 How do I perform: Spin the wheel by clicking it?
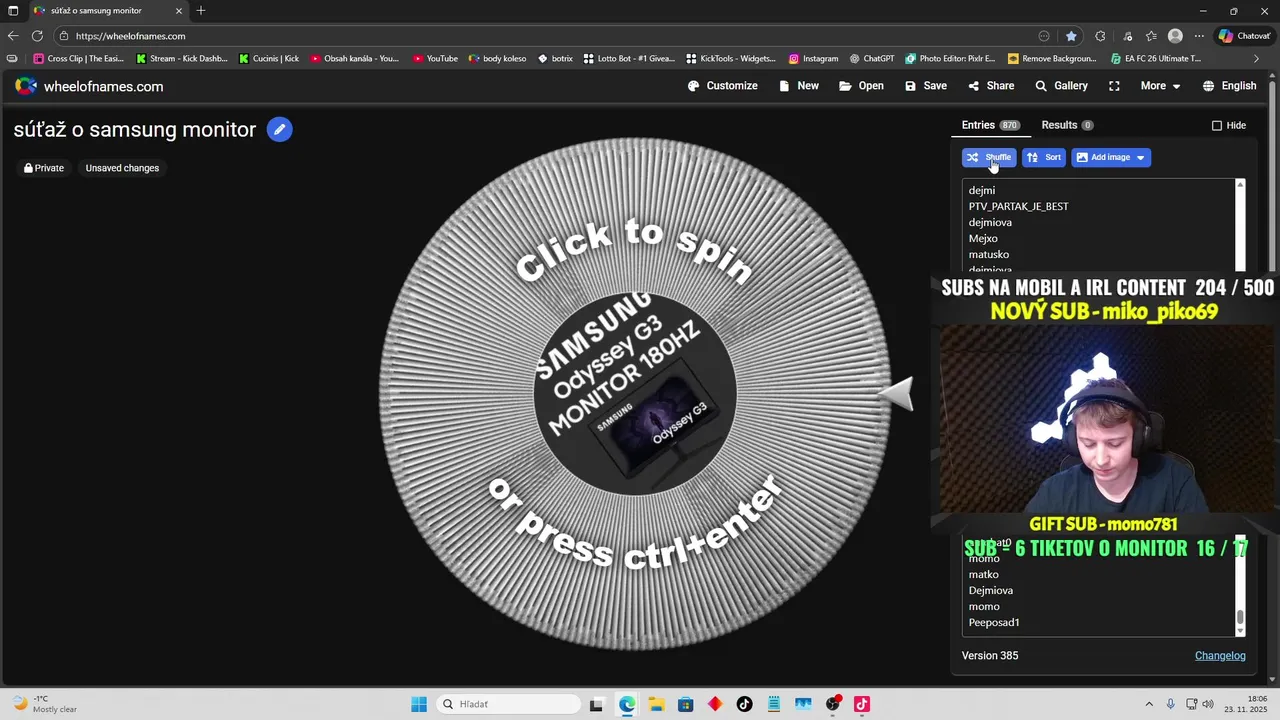[634, 394]
